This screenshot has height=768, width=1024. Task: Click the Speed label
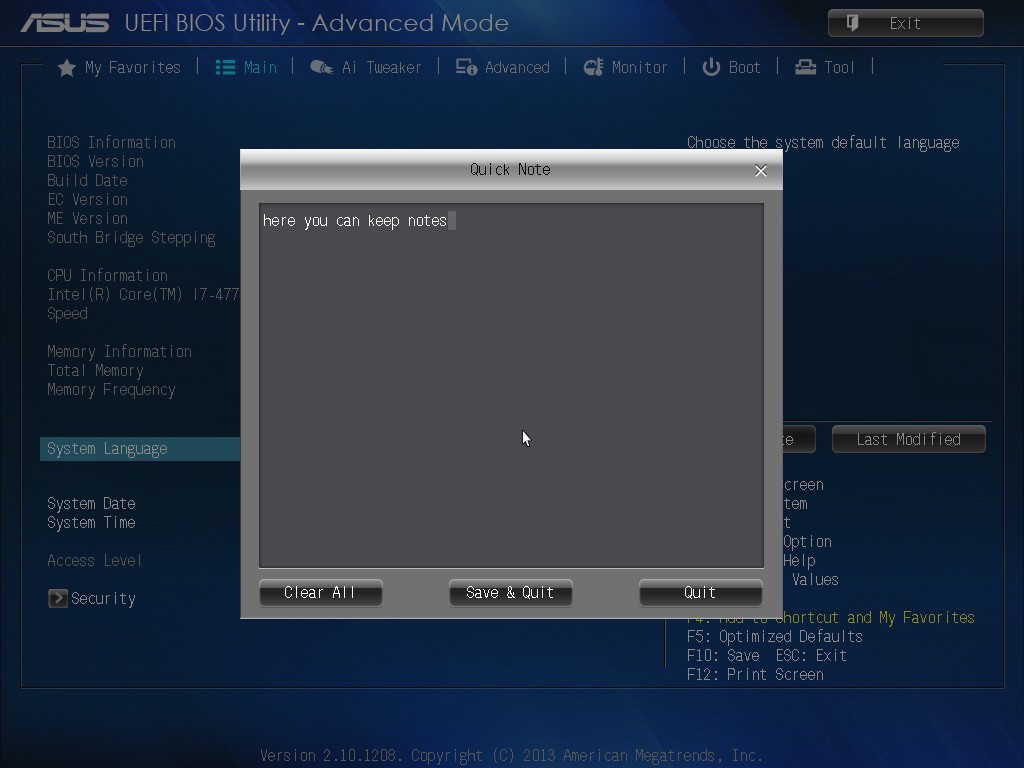67,313
